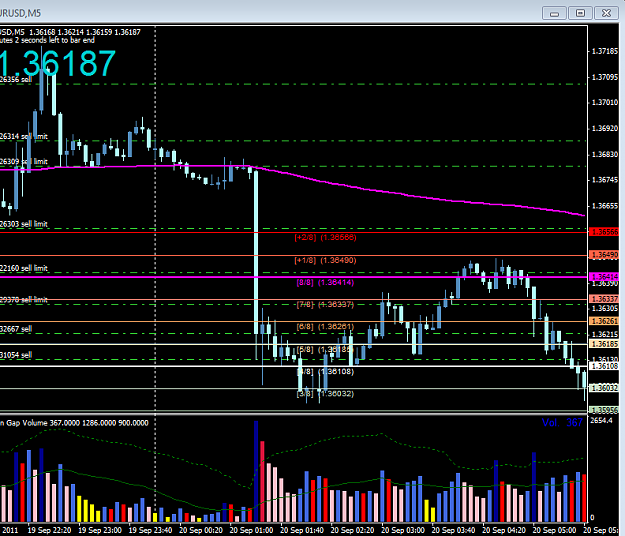Click the [+1/8] (1.36490) level label
The height and width of the screenshot is (536, 625).
[x=325, y=260]
